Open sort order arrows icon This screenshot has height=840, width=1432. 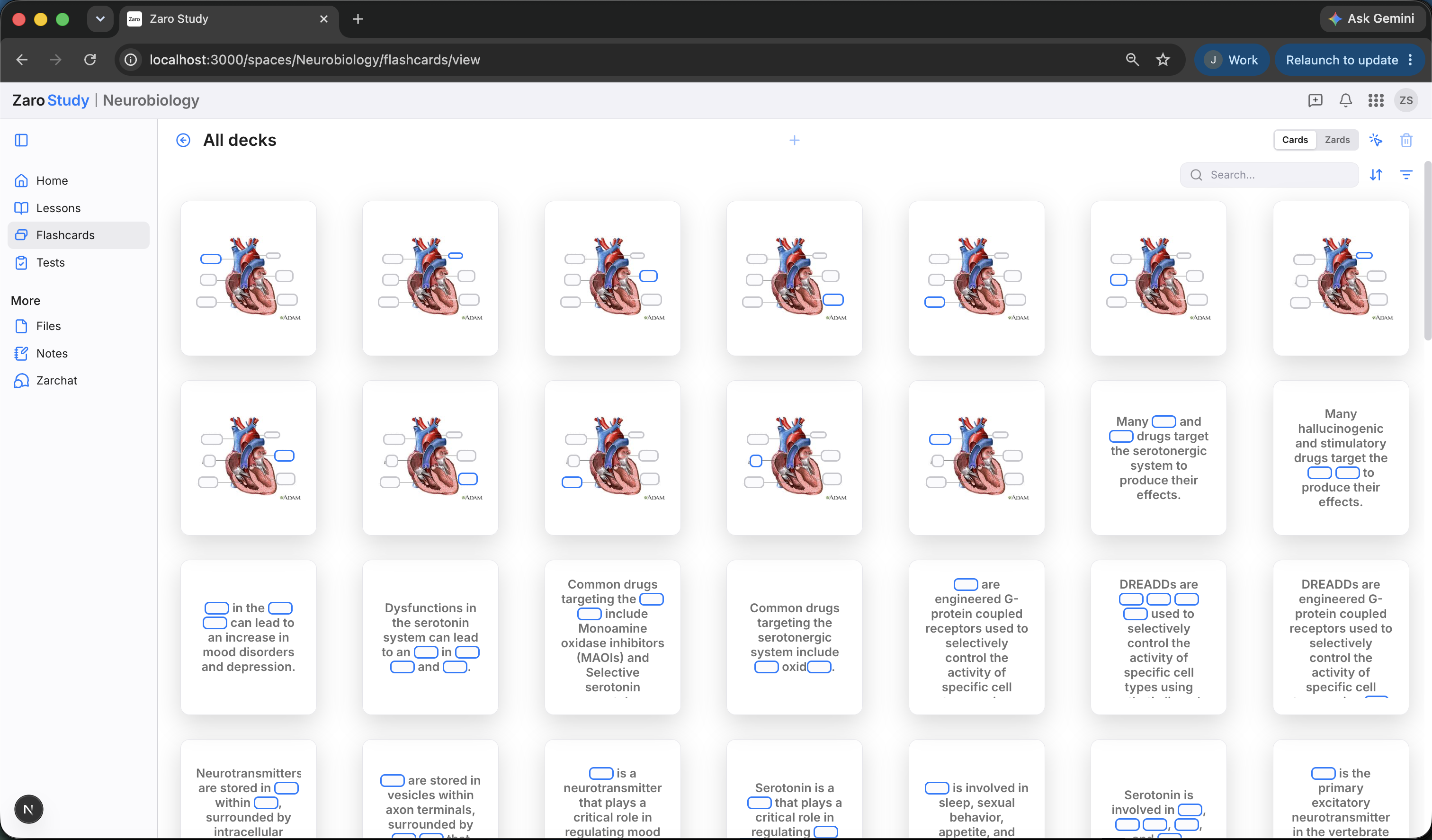pyautogui.click(x=1376, y=174)
